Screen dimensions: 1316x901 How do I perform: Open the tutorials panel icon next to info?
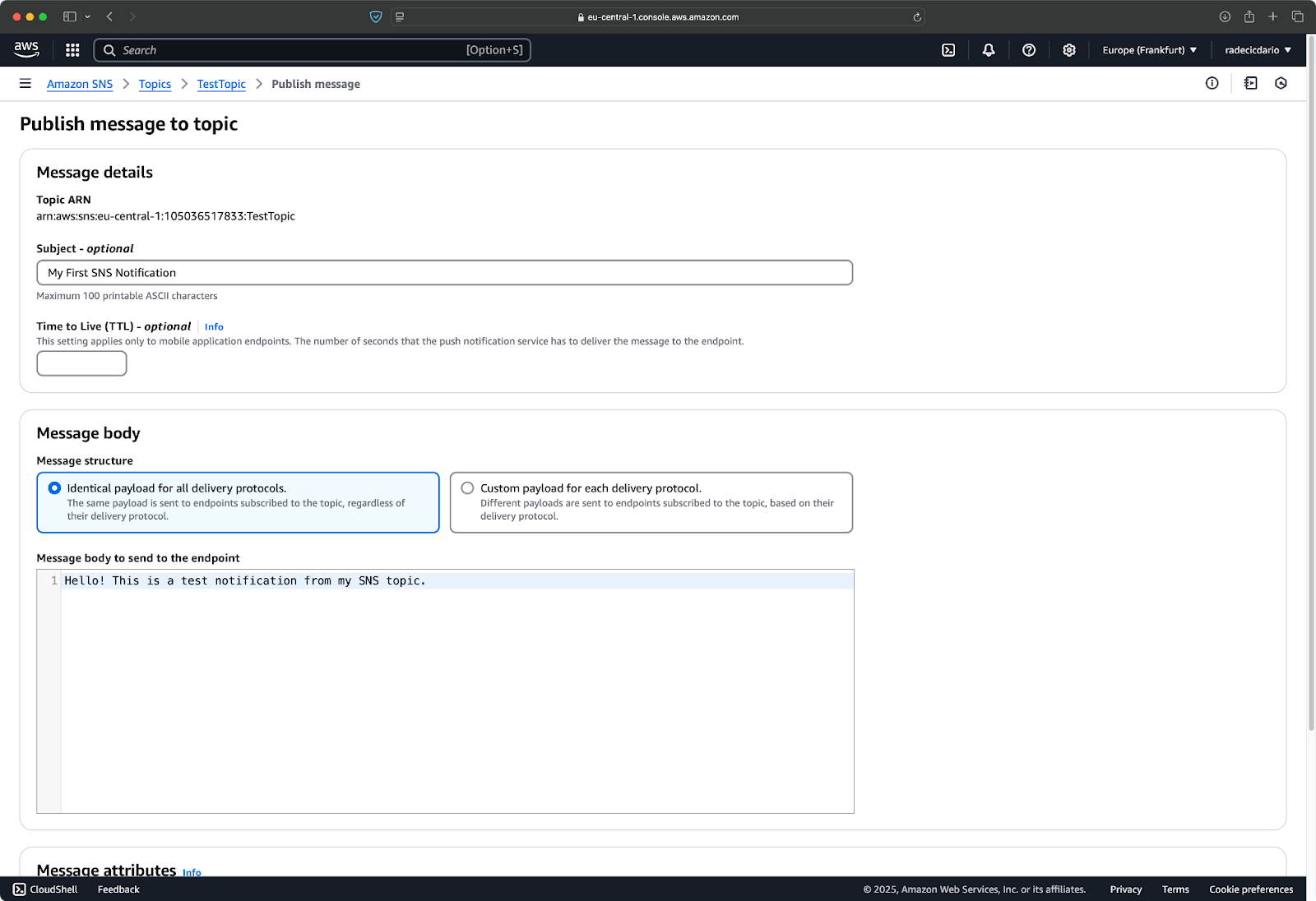[x=1250, y=83]
